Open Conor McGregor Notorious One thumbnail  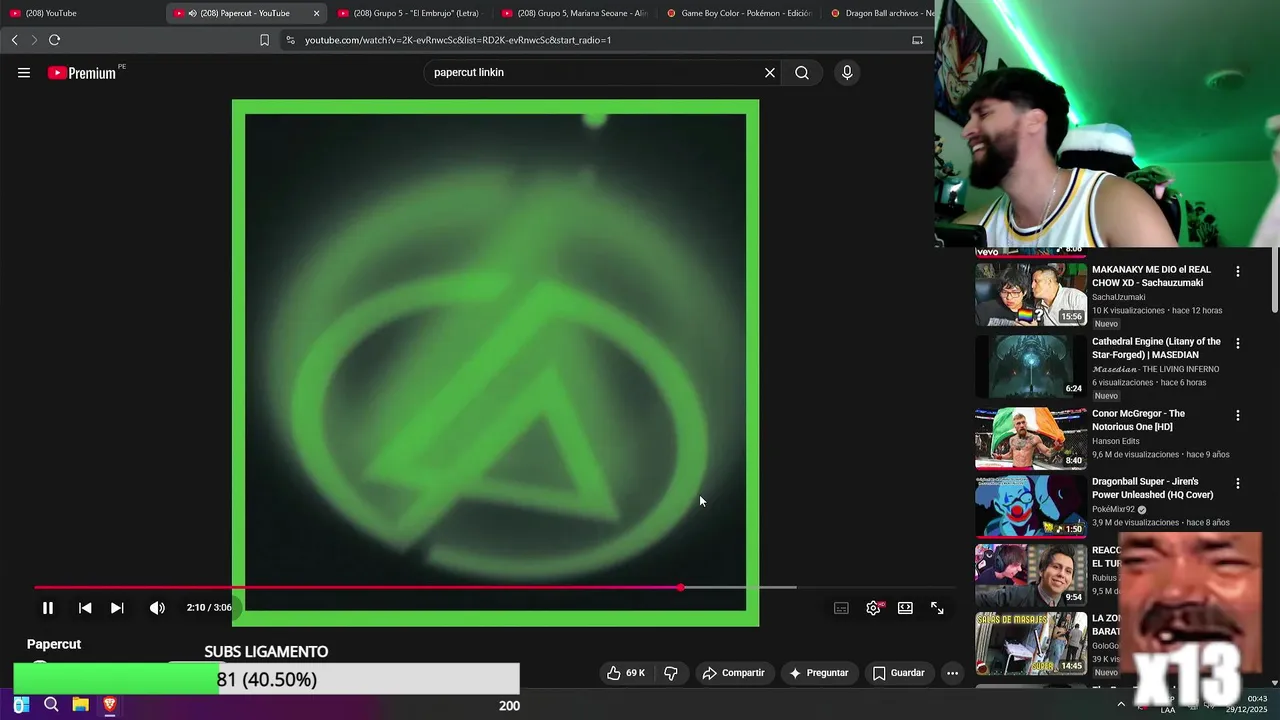[1031, 439]
